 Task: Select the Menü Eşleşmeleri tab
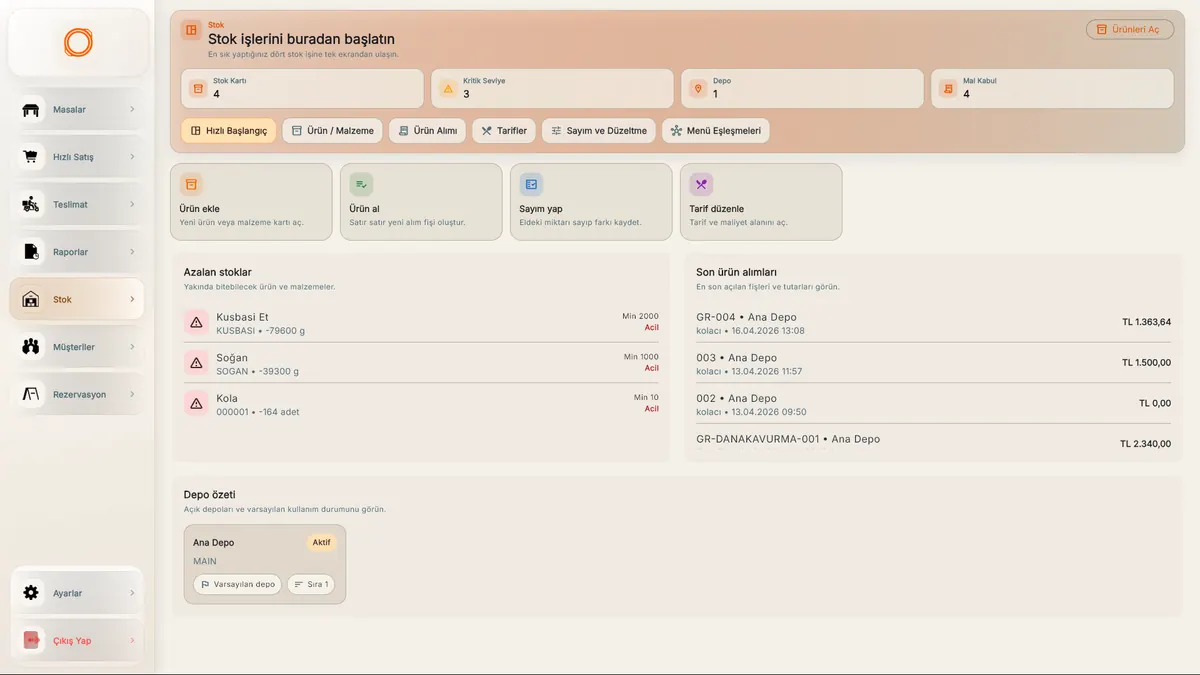point(716,131)
